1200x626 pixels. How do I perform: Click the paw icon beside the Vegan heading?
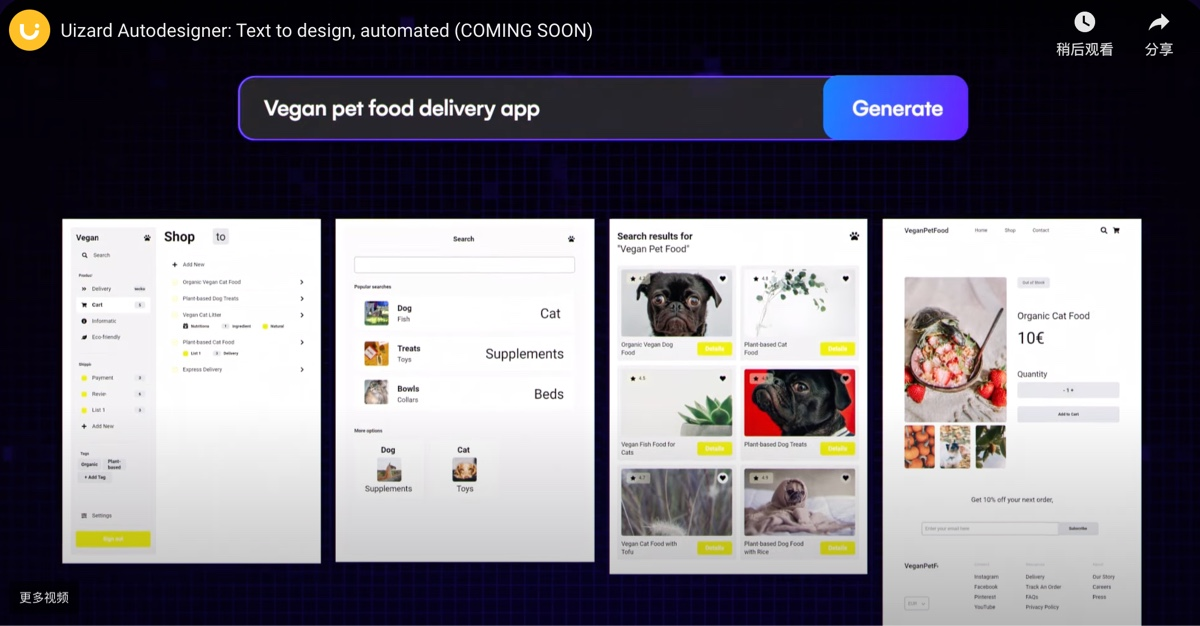tap(147, 238)
